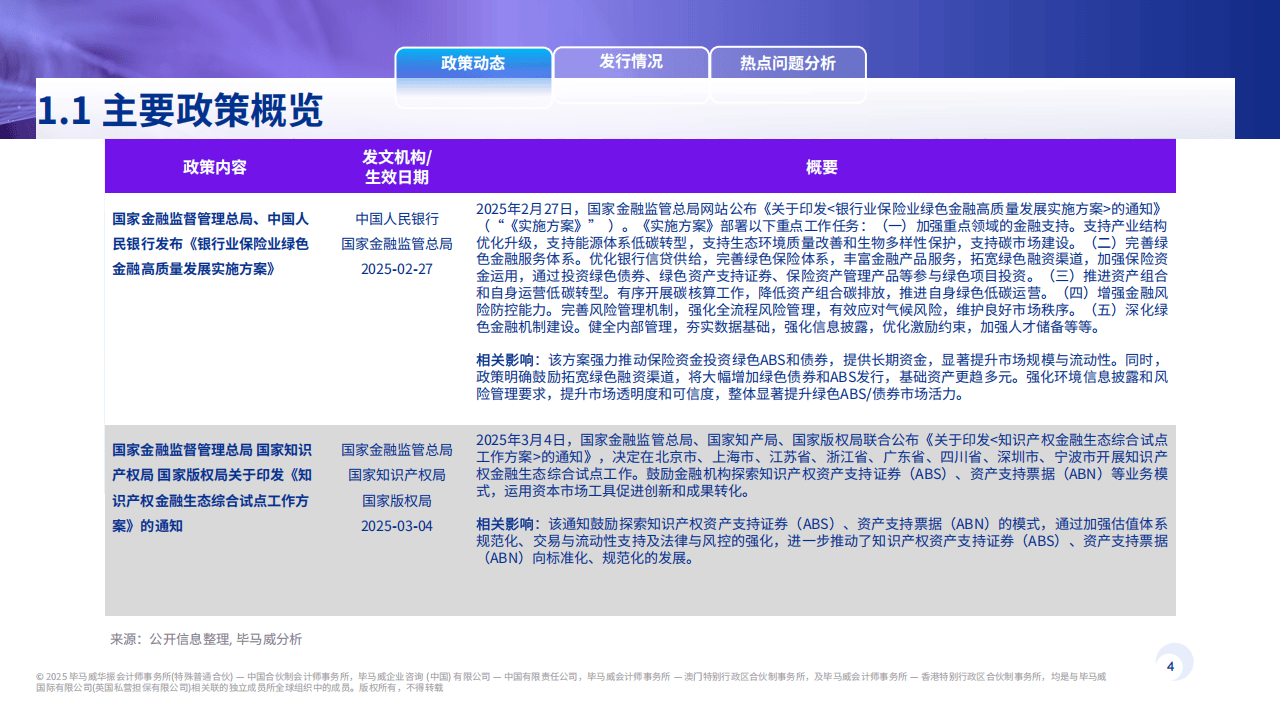Switch to the 政策动态 tab
This screenshot has width=1280, height=720.
click(x=474, y=61)
